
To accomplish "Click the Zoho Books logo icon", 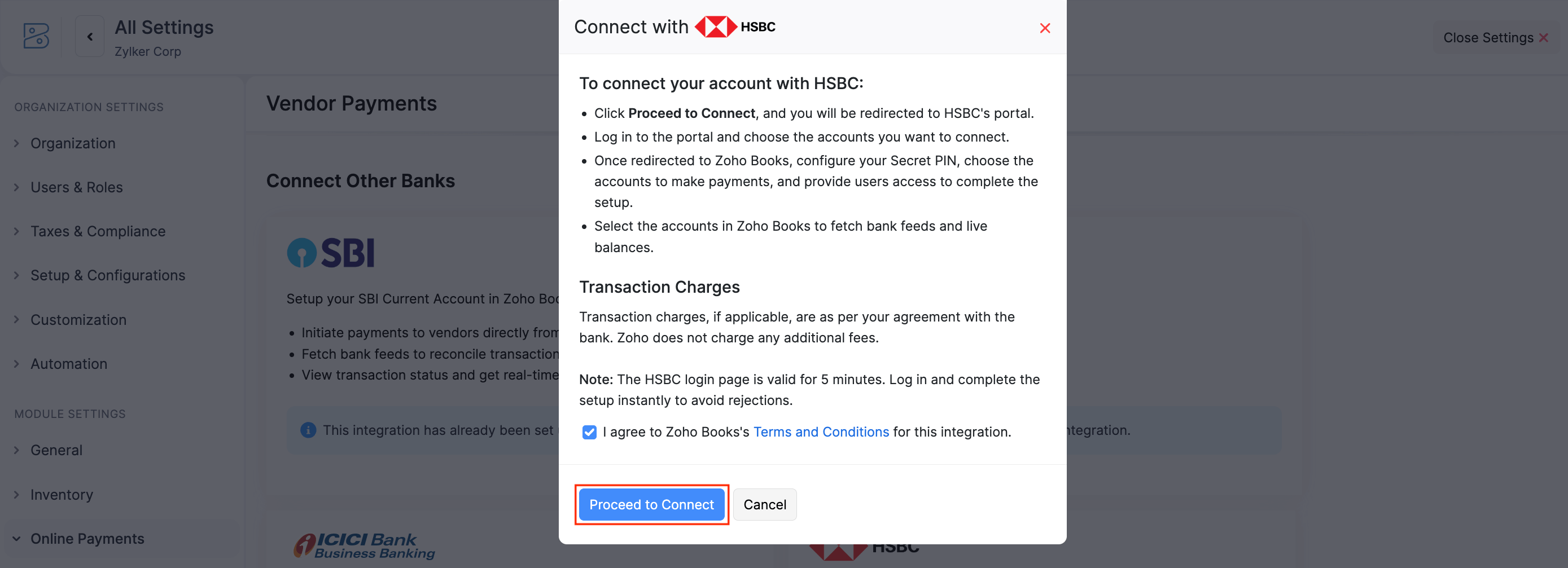I will 36,37.
